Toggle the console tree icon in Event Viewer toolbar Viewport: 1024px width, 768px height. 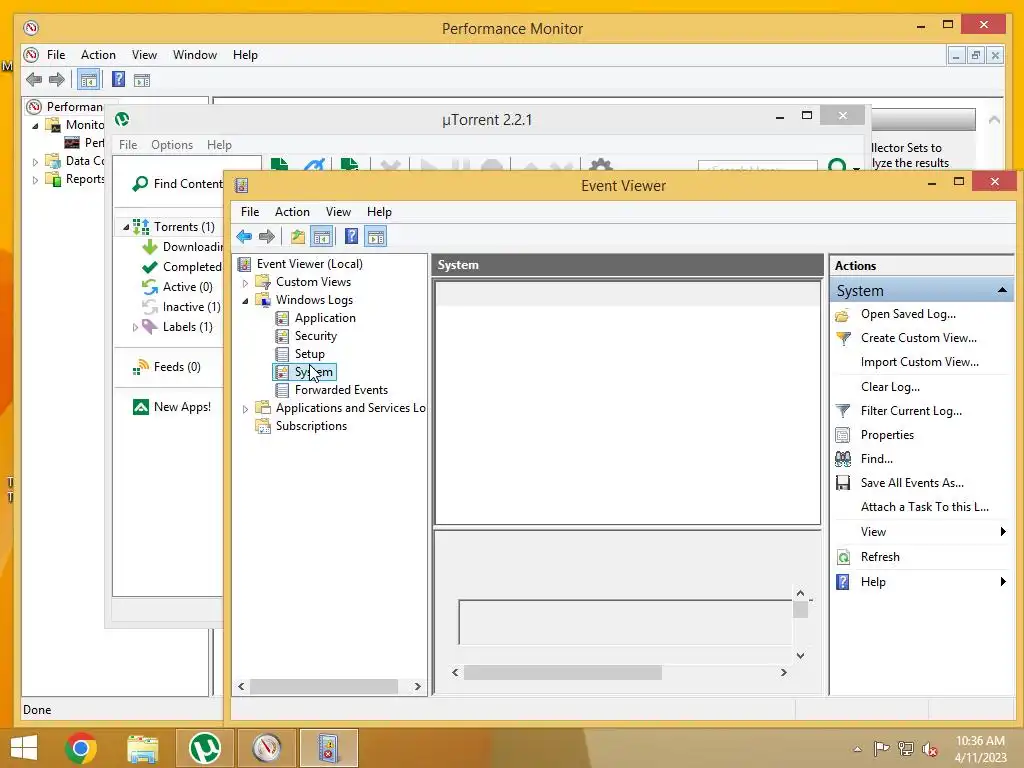pos(321,236)
